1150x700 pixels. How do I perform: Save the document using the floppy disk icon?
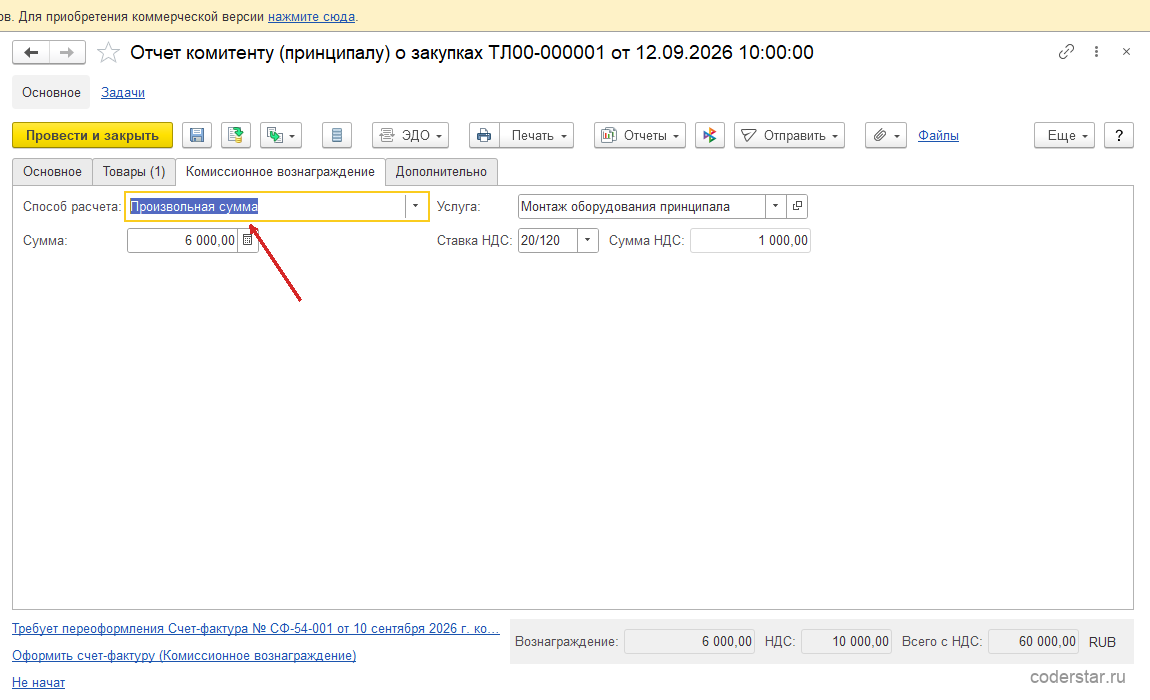(197, 135)
